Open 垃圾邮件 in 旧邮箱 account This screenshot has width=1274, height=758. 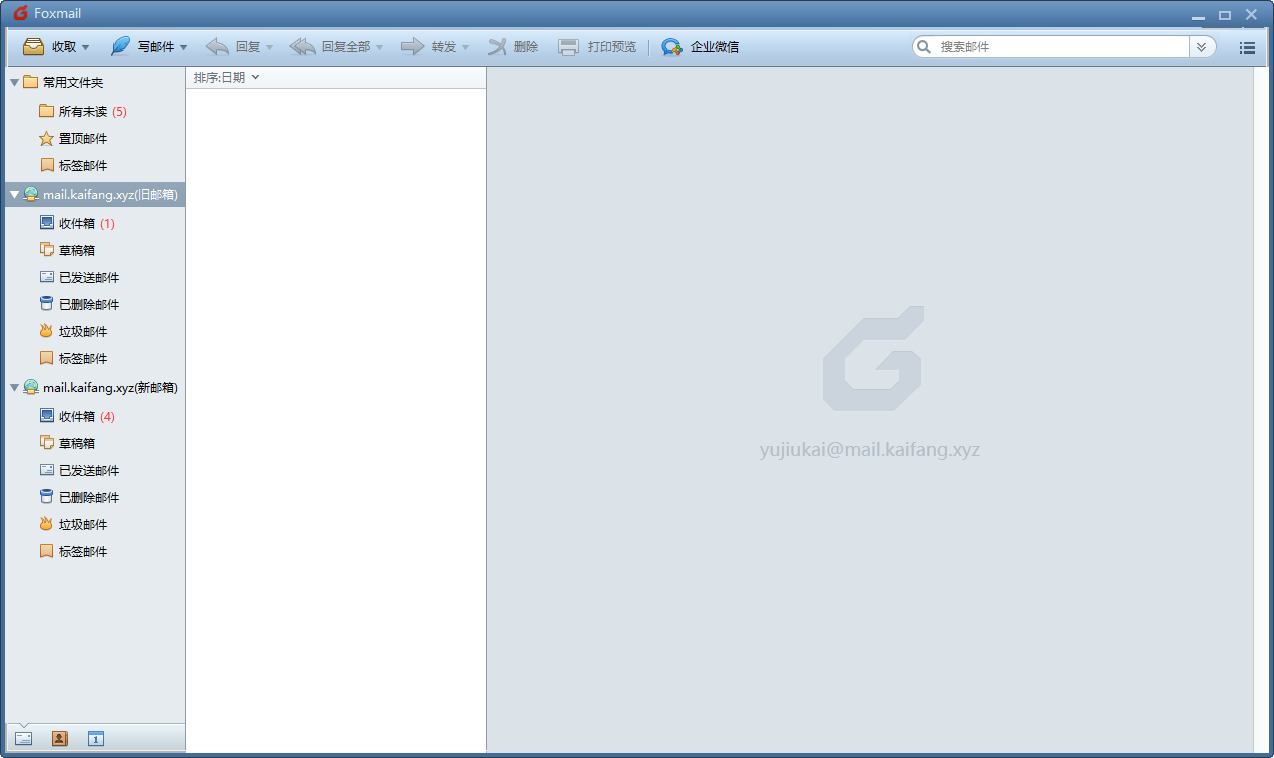coord(73,331)
